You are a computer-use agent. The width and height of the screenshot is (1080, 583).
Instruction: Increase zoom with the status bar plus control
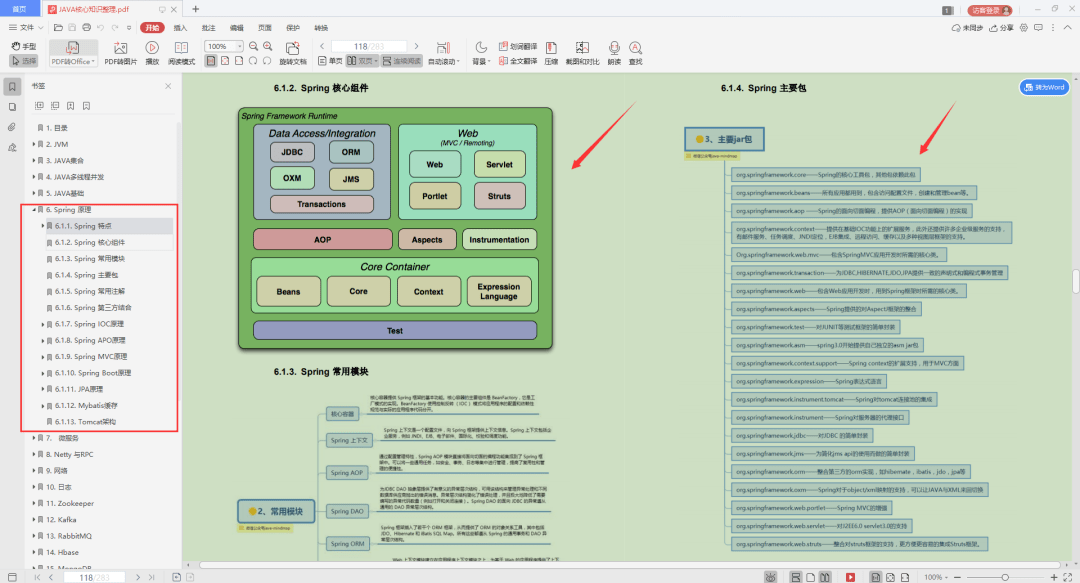[1054, 577]
